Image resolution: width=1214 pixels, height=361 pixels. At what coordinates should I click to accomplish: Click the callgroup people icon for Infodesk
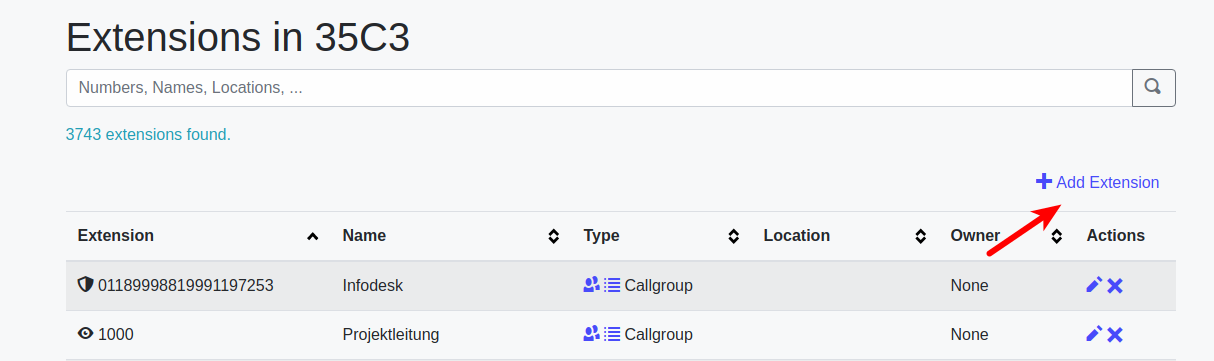[x=591, y=285]
